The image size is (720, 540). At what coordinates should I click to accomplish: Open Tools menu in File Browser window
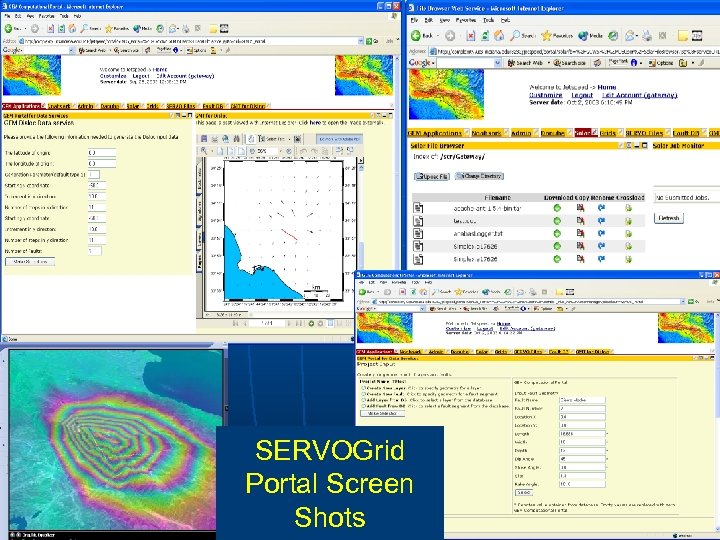tap(489, 20)
